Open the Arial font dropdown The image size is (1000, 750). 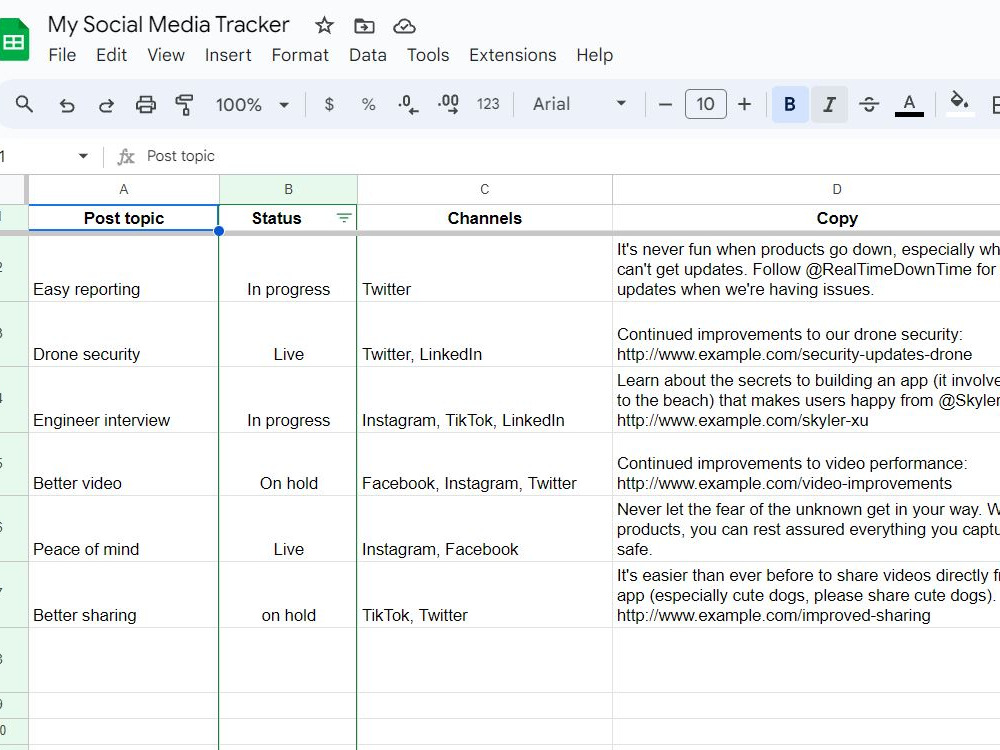[x=579, y=104]
